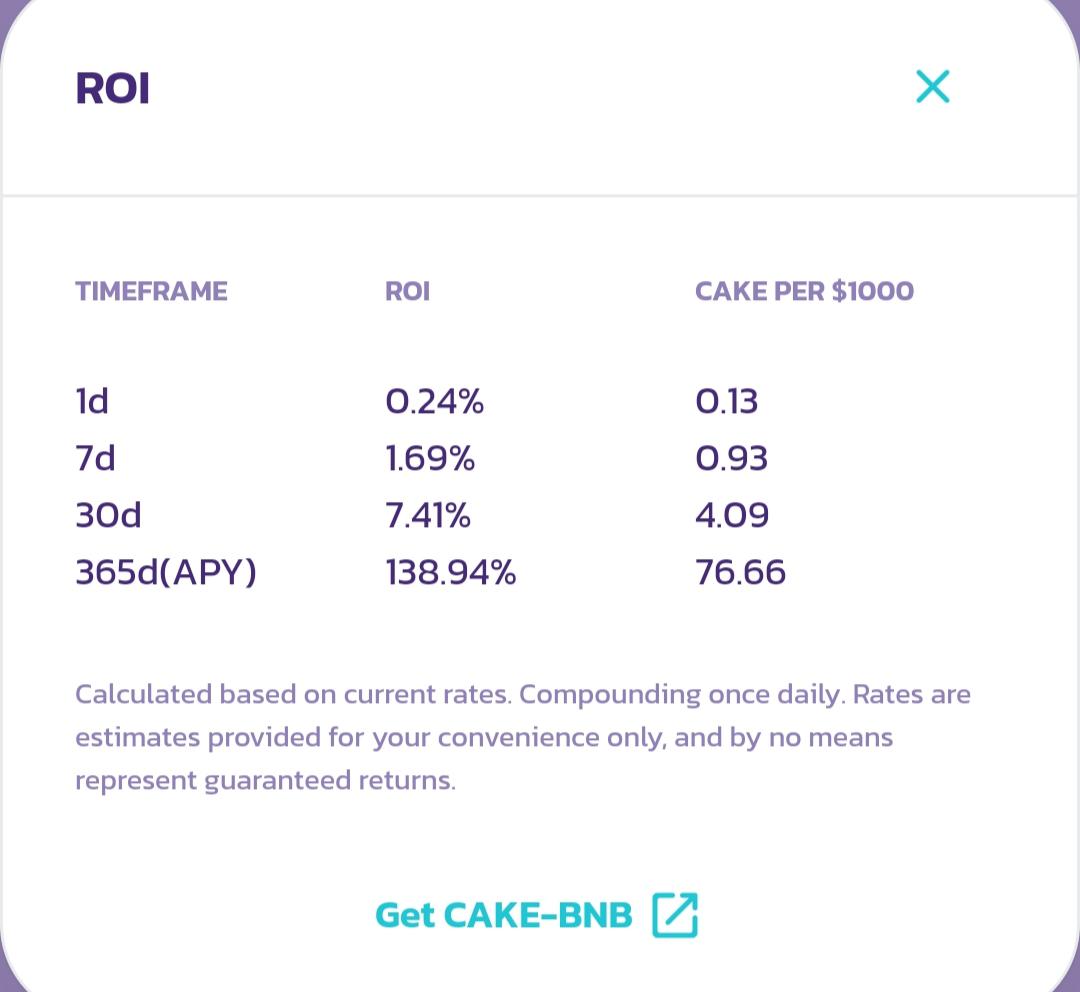
Task: Select the TIMEFRAME column header
Action: (x=151, y=291)
